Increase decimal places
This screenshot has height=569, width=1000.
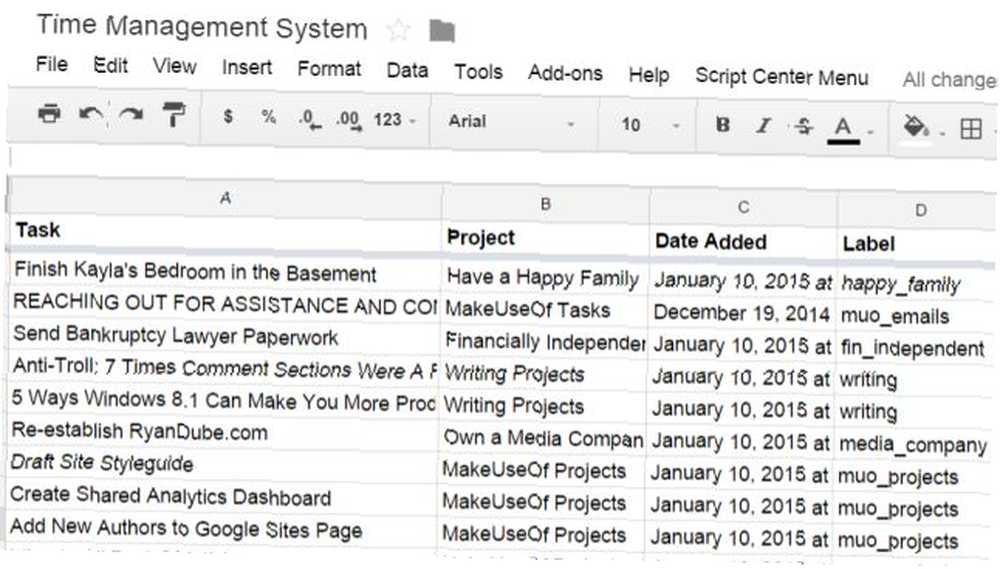coord(349,120)
